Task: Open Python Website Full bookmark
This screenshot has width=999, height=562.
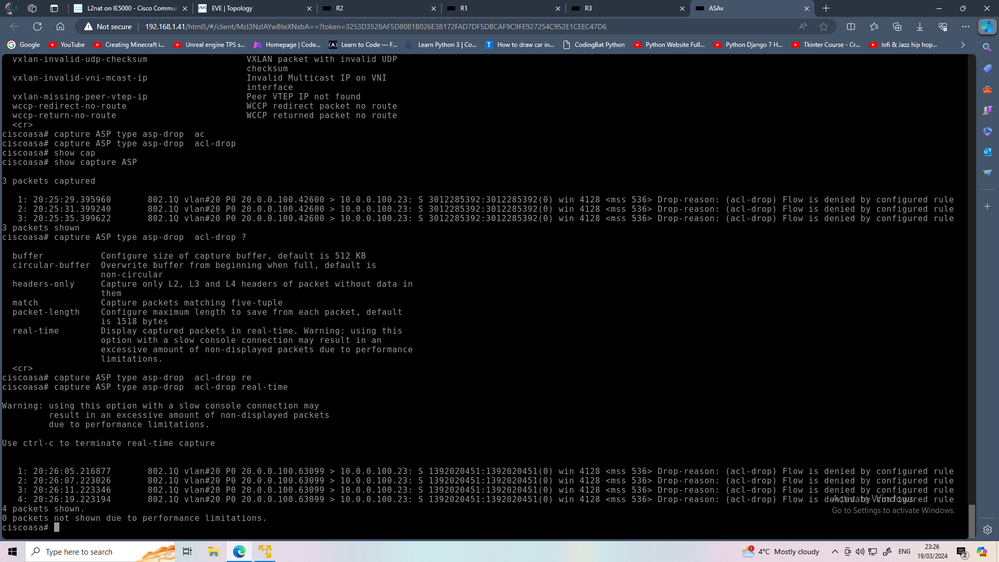Action: coord(669,45)
